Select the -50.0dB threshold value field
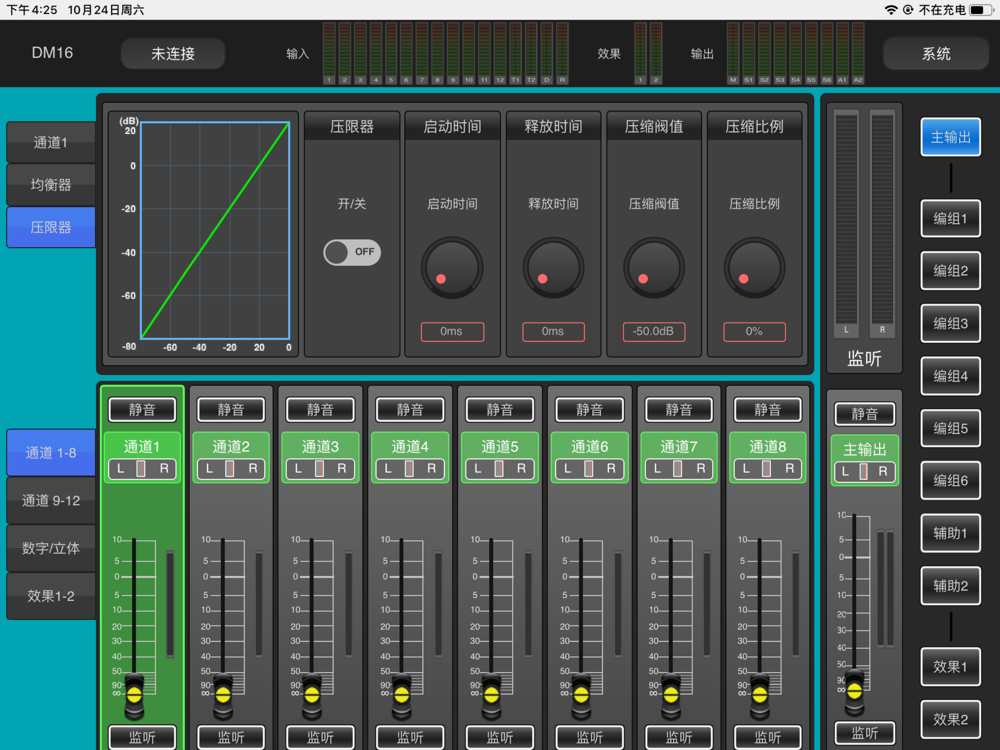 [654, 332]
